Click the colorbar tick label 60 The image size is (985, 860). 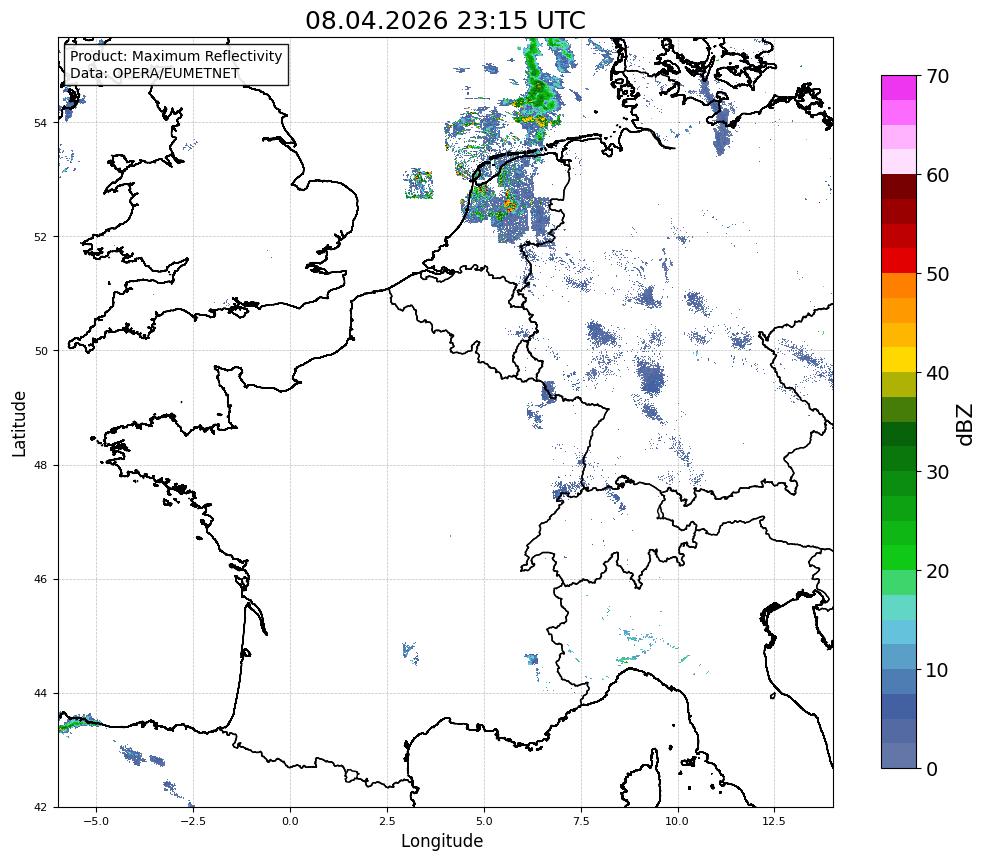point(937,175)
